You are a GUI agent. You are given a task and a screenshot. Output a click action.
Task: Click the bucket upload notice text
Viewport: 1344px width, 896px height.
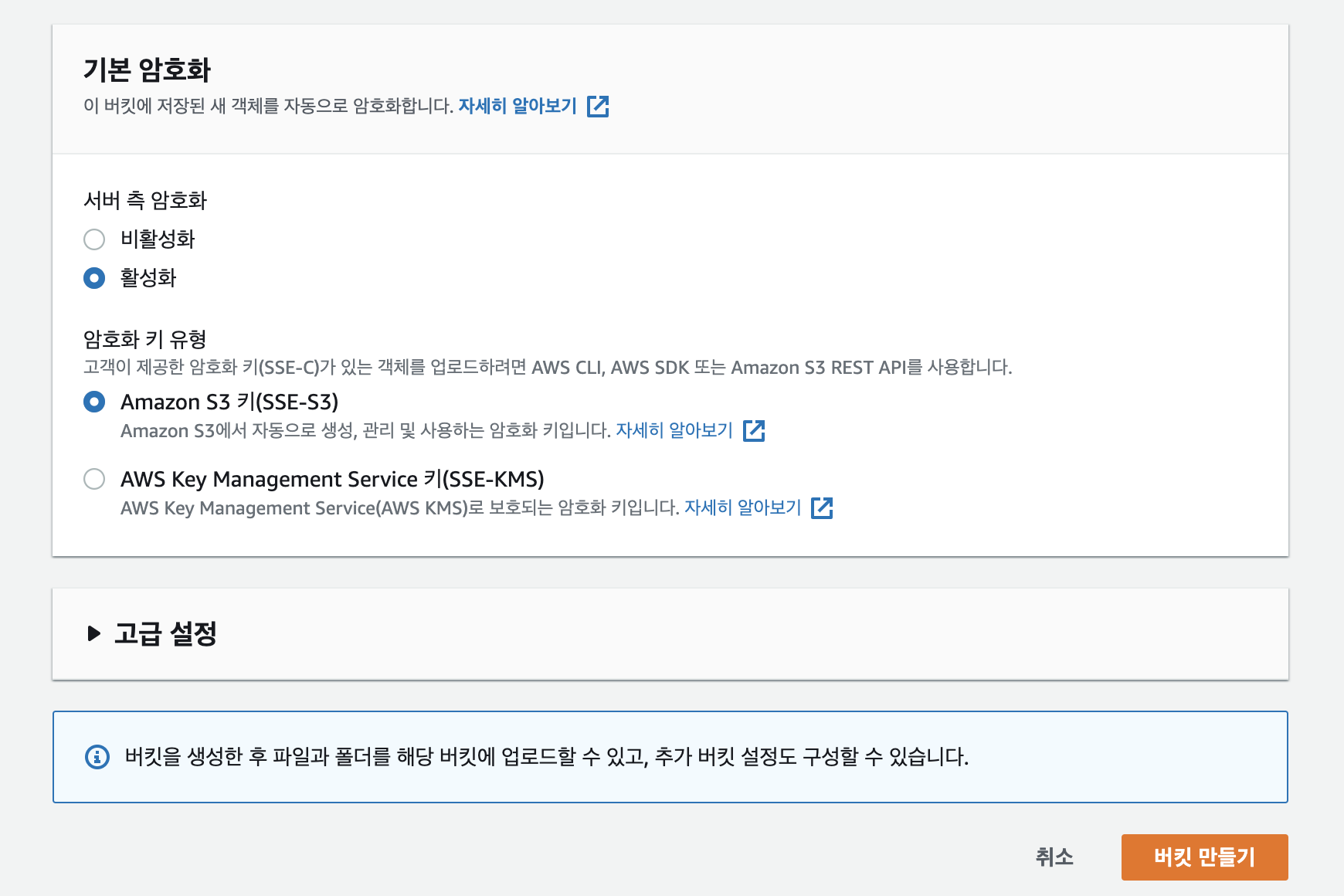pos(547,757)
